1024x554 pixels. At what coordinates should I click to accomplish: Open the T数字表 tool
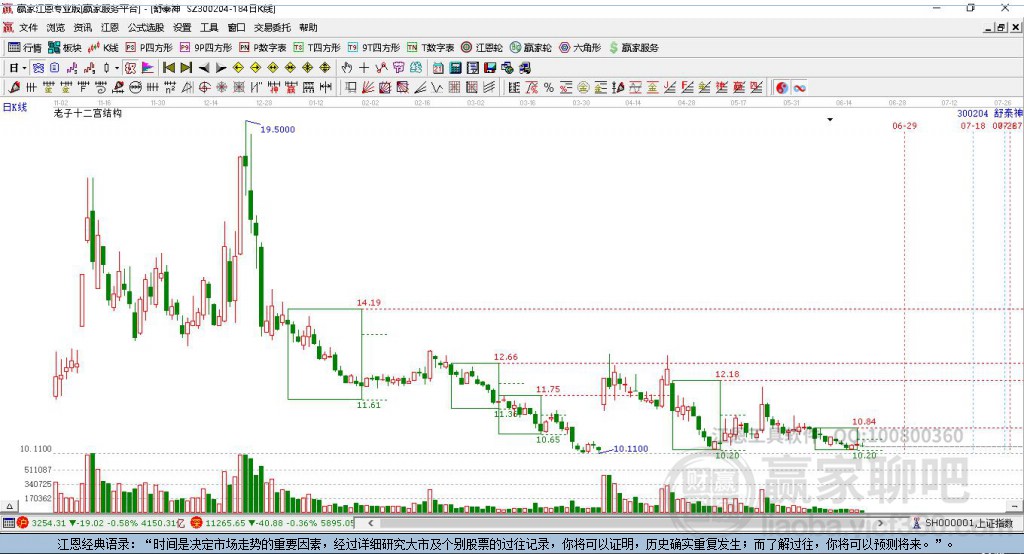pos(430,48)
